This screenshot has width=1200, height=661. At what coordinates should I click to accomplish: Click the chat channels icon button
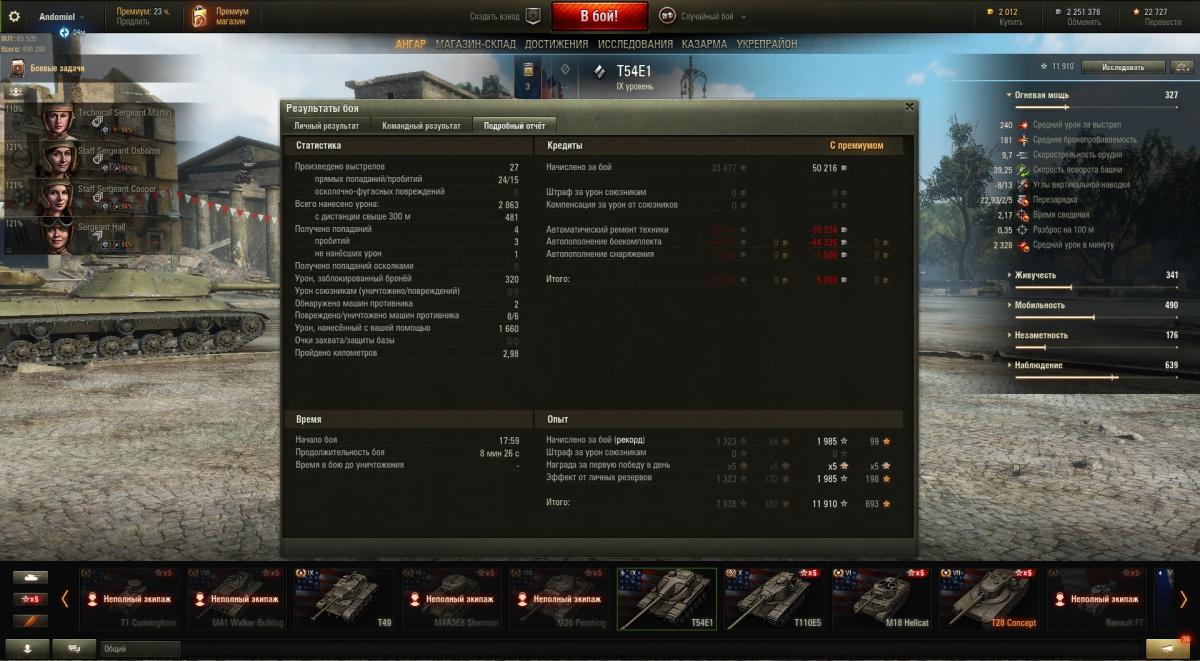tap(74, 648)
